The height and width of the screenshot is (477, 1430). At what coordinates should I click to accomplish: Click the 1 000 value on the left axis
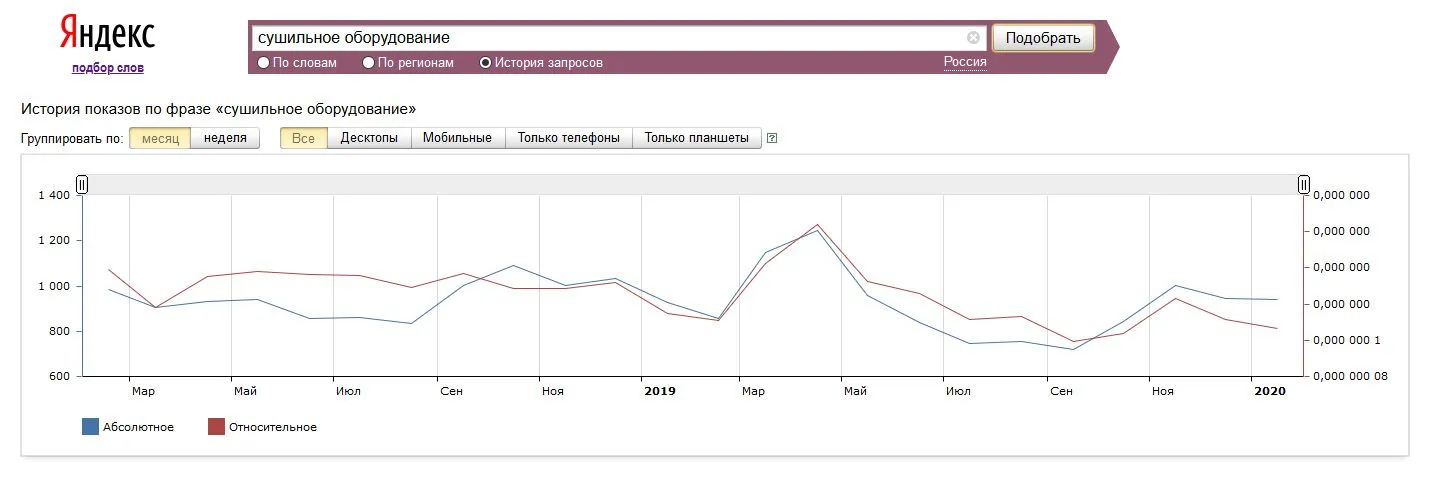tap(54, 286)
